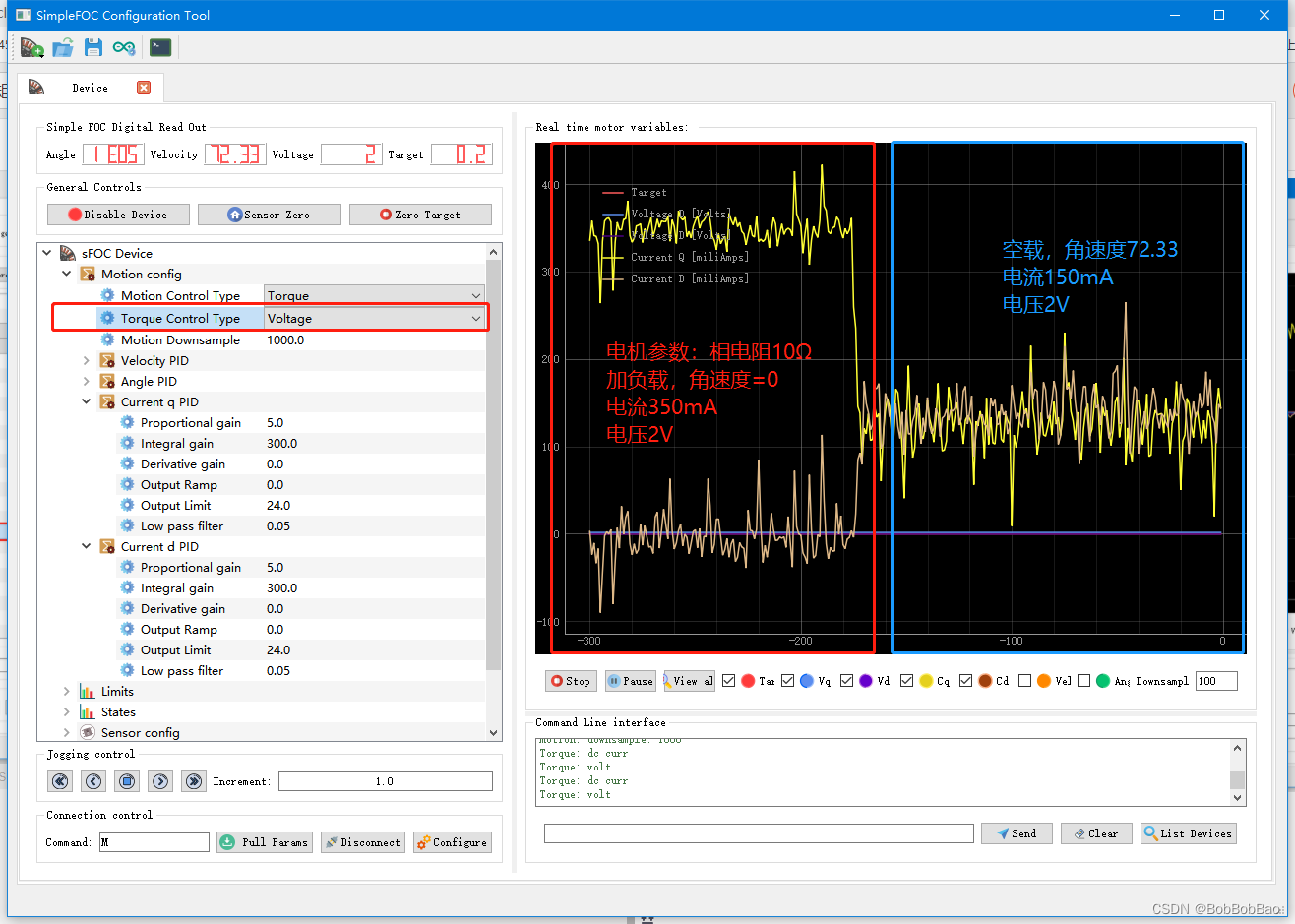The height and width of the screenshot is (924, 1295).
Task: Expand the Velocity PID node
Action: coord(87,360)
